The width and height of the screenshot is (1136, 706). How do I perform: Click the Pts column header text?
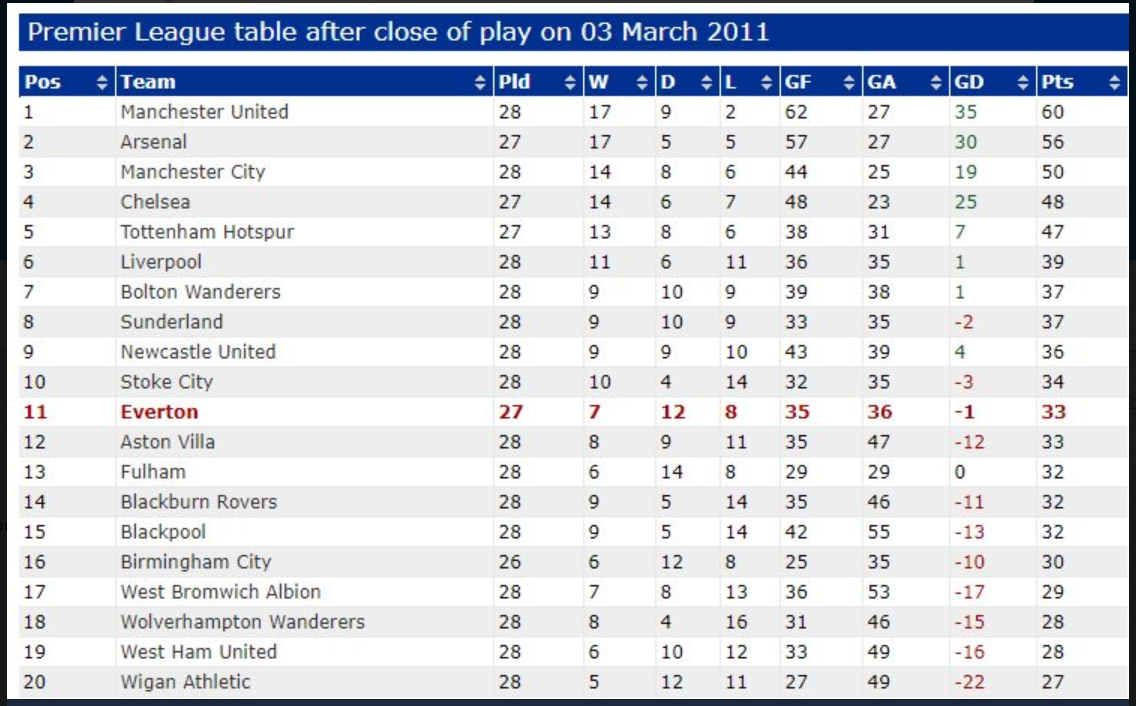pyautogui.click(x=1057, y=82)
